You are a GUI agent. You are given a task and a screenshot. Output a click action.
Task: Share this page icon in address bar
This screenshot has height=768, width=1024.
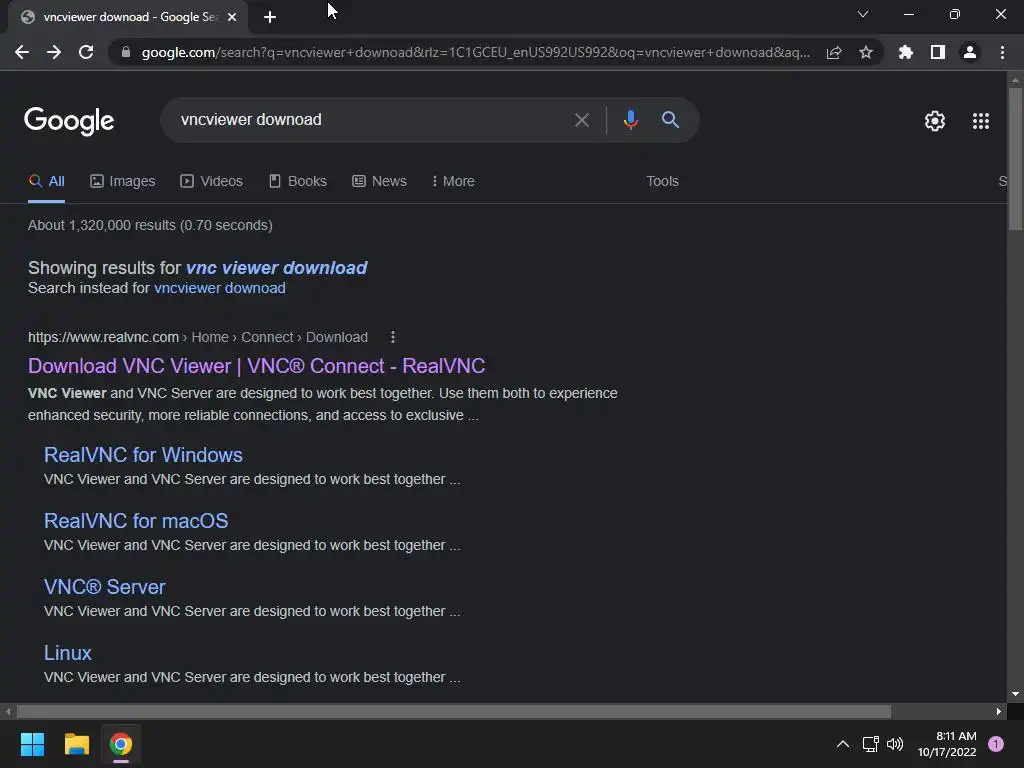pos(834,52)
